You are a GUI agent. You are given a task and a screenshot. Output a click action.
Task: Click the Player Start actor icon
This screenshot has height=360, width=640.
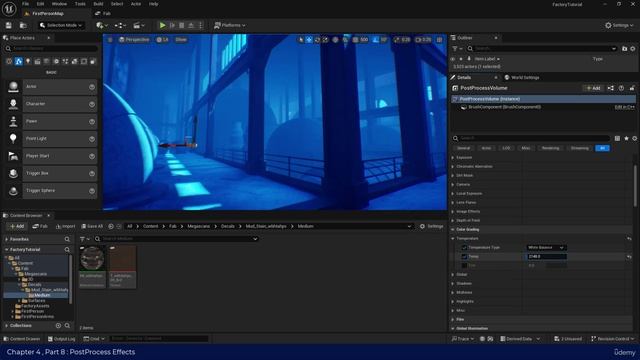point(13,156)
